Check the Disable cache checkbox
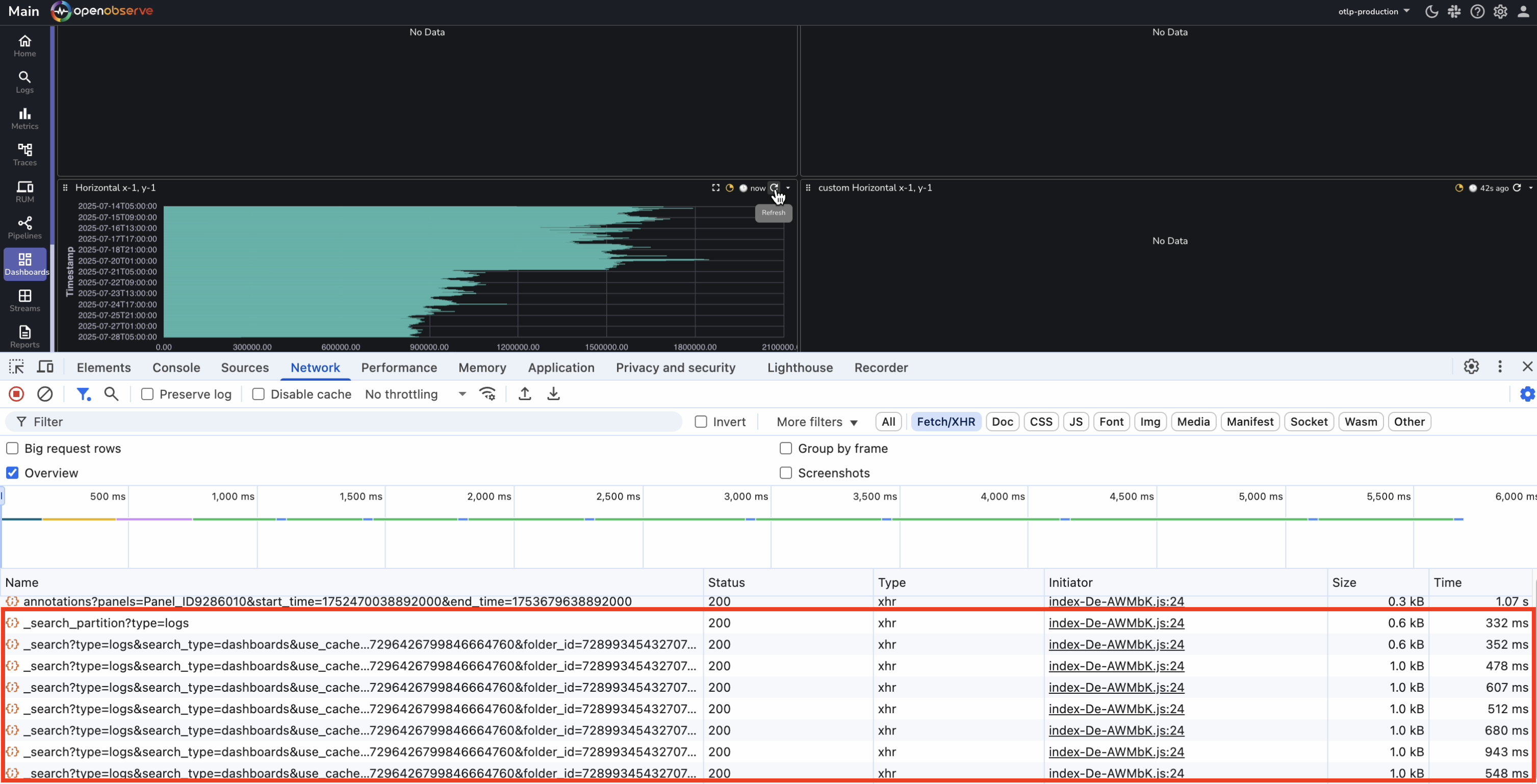Viewport: 1537px width, 784px height. [259, 394]
